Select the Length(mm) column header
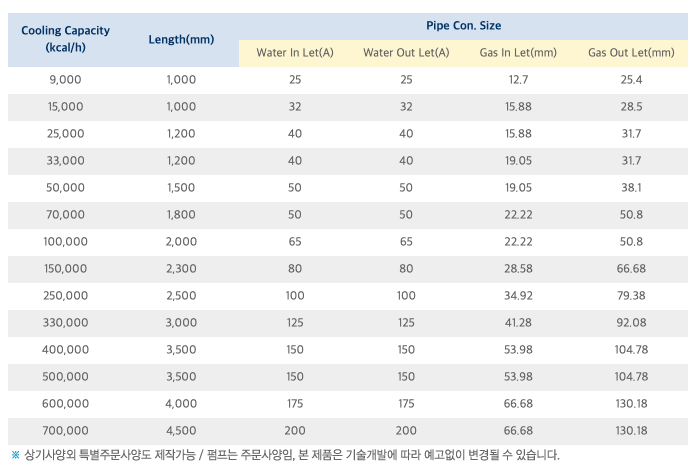The height and width of the screenshot is (467, 699). click(181, 39)
